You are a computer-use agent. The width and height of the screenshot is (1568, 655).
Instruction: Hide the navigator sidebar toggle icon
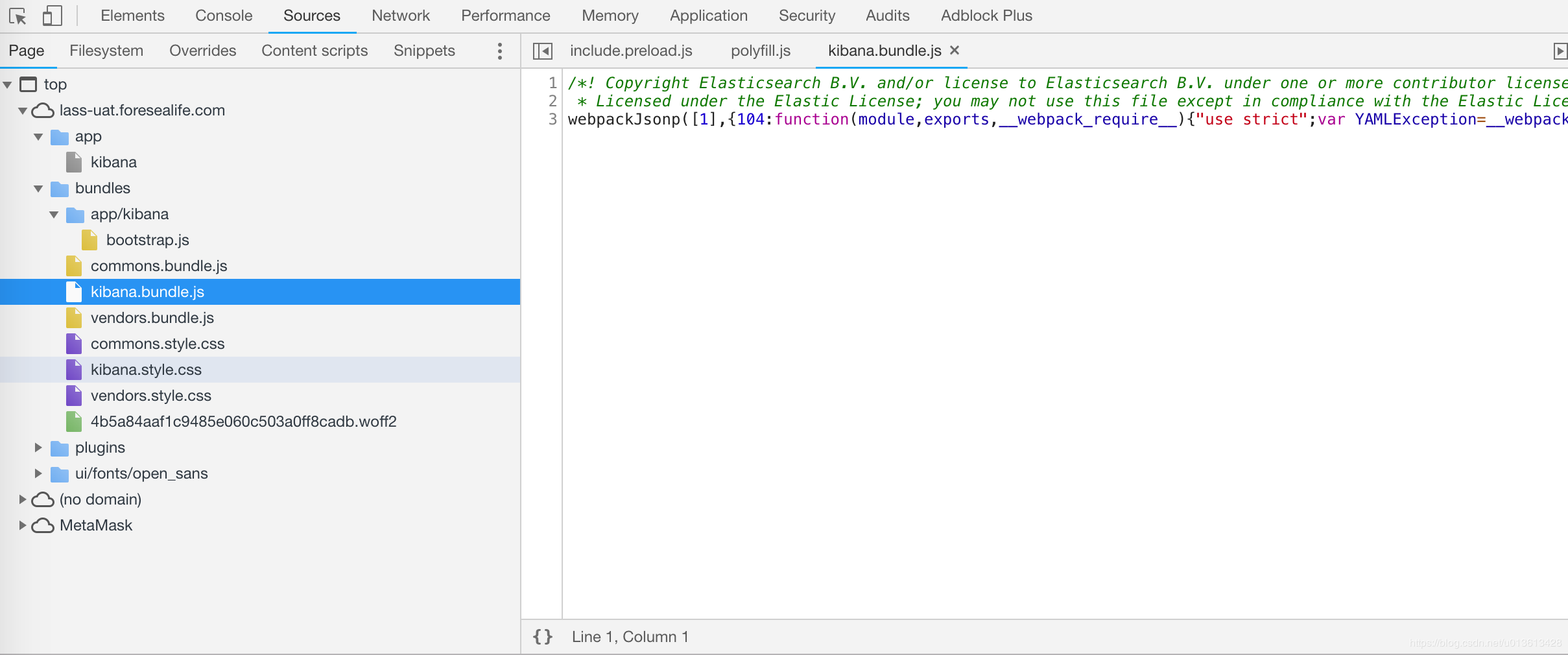coord(542,51)
